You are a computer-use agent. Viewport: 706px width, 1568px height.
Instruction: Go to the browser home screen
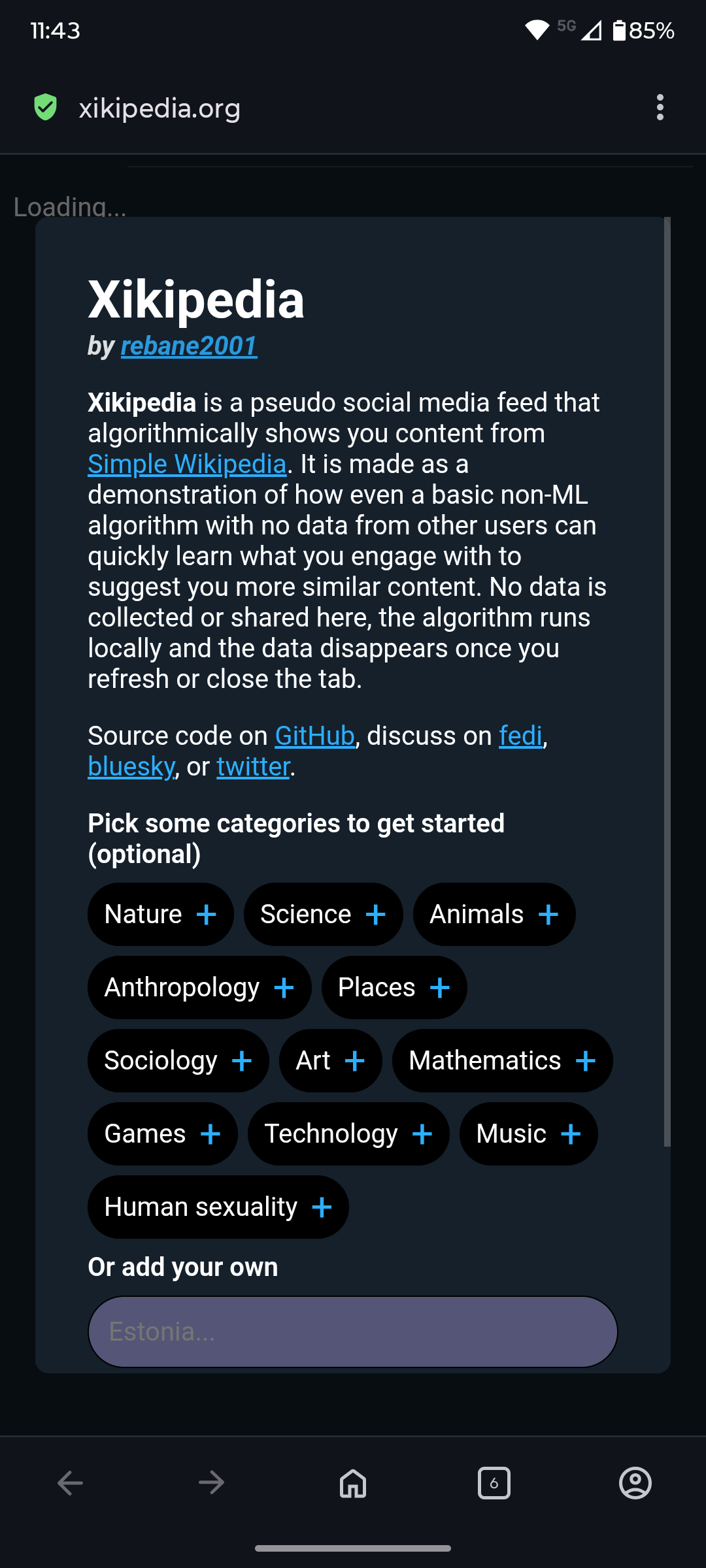coord(352,1483)
